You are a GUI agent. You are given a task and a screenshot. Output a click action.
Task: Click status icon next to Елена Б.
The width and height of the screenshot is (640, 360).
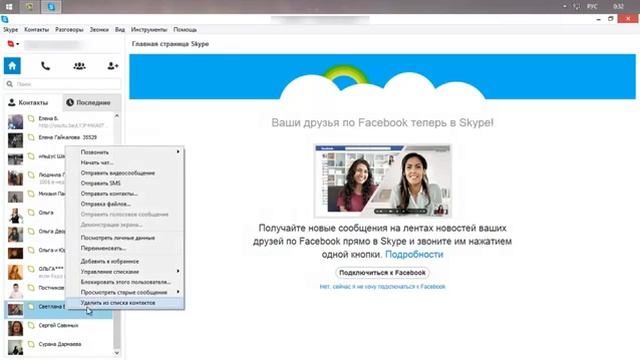[31, 119]
